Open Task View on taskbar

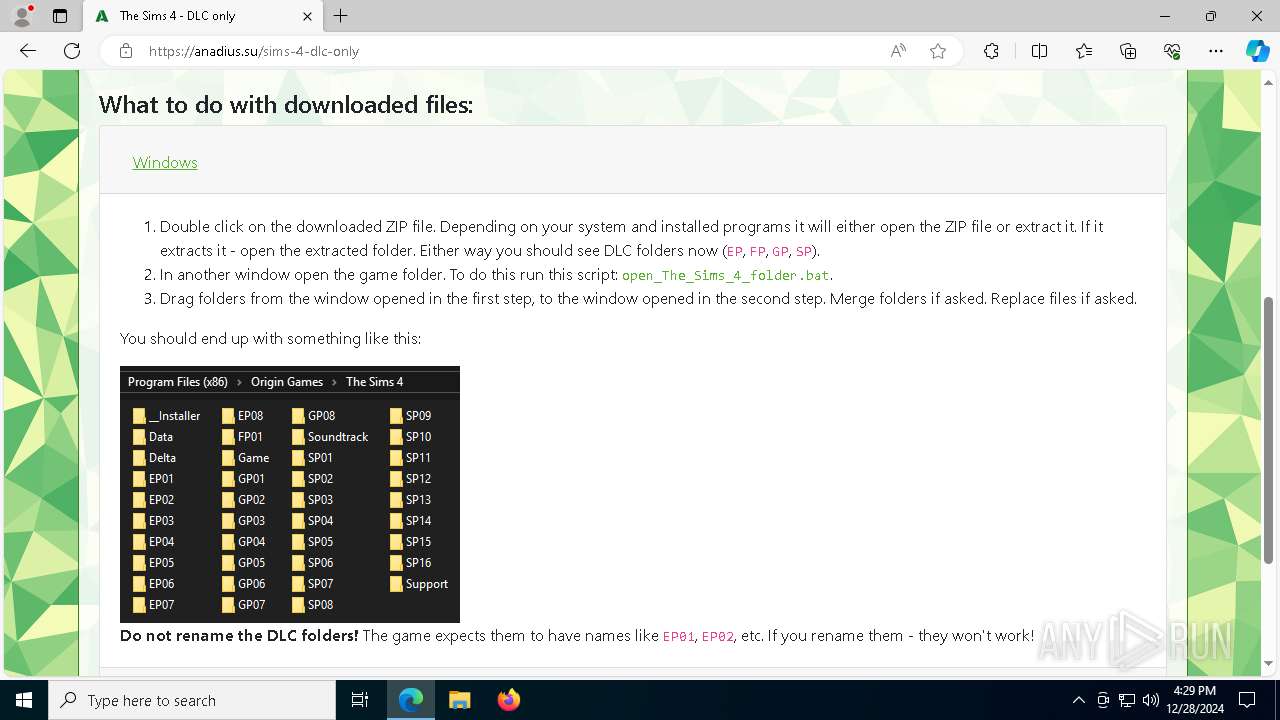[360, 700]
